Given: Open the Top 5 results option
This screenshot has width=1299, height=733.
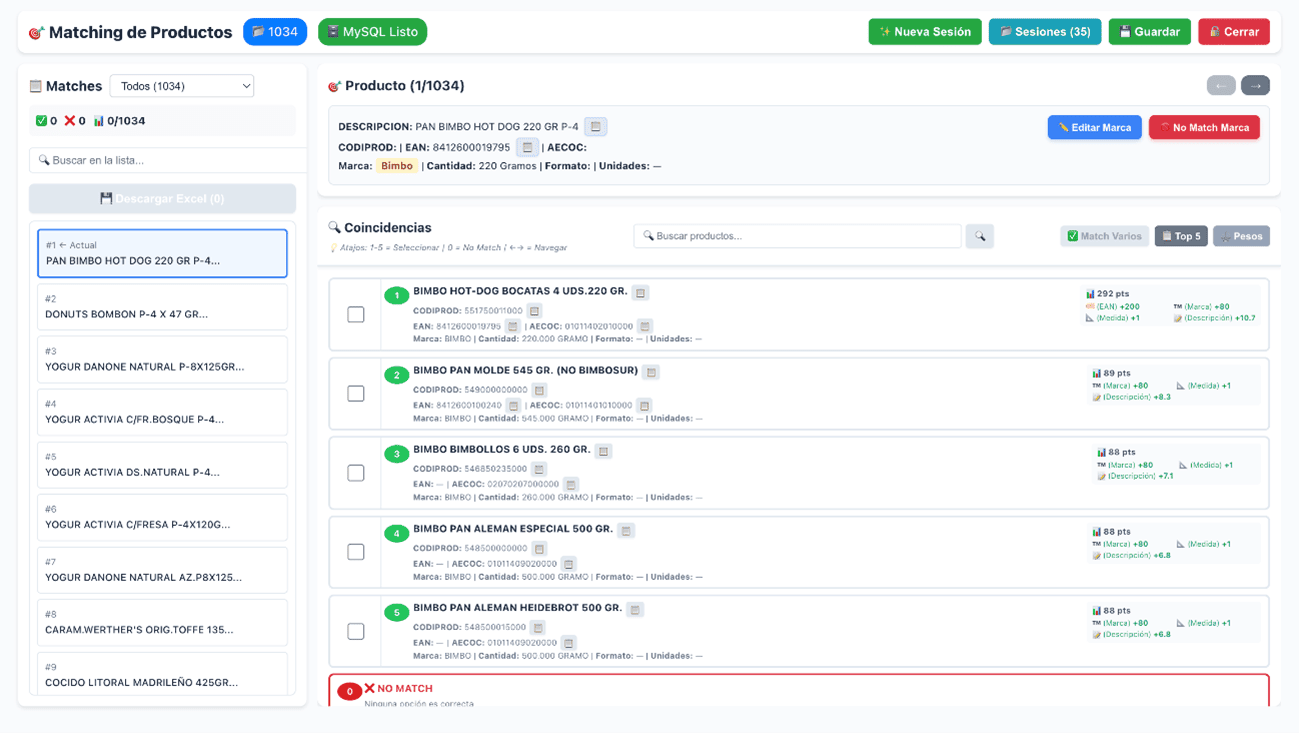Looking at the screenshot, I should tap(1181, 236).
